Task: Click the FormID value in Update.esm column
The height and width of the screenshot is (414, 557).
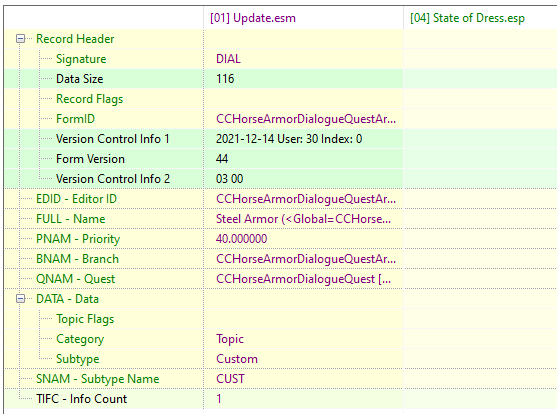Action: pyautogui.click(x=305, y=119)
